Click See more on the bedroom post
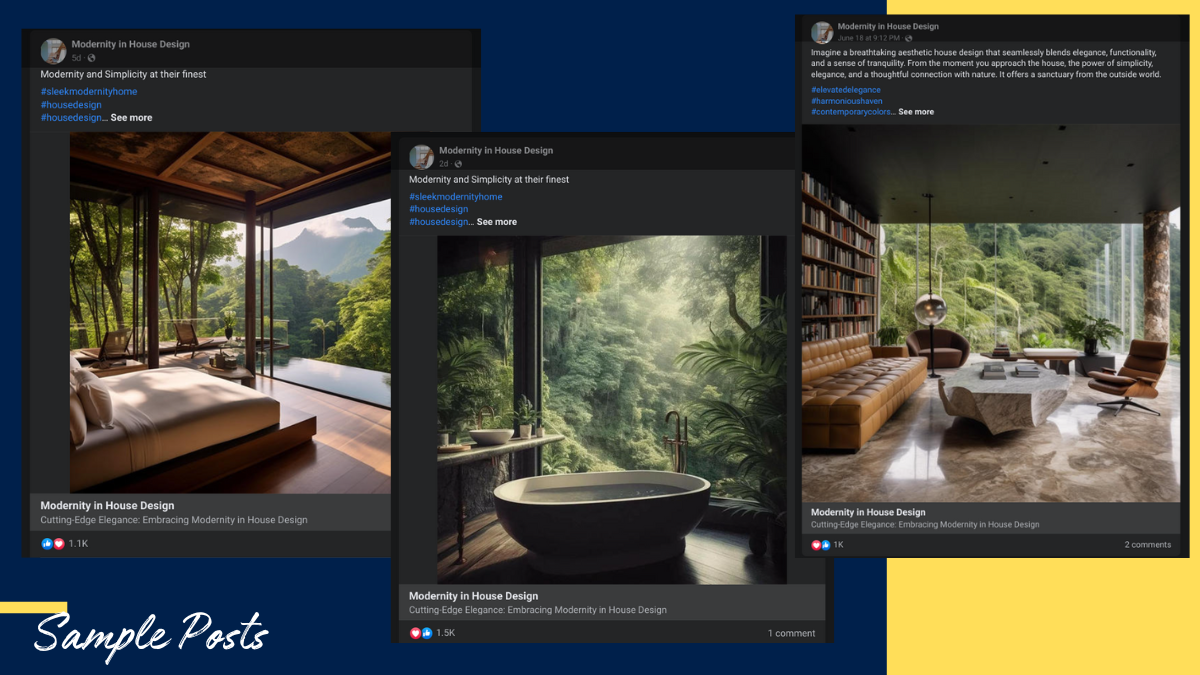This screenshot has height=675, width=1200. coord(131,118)
